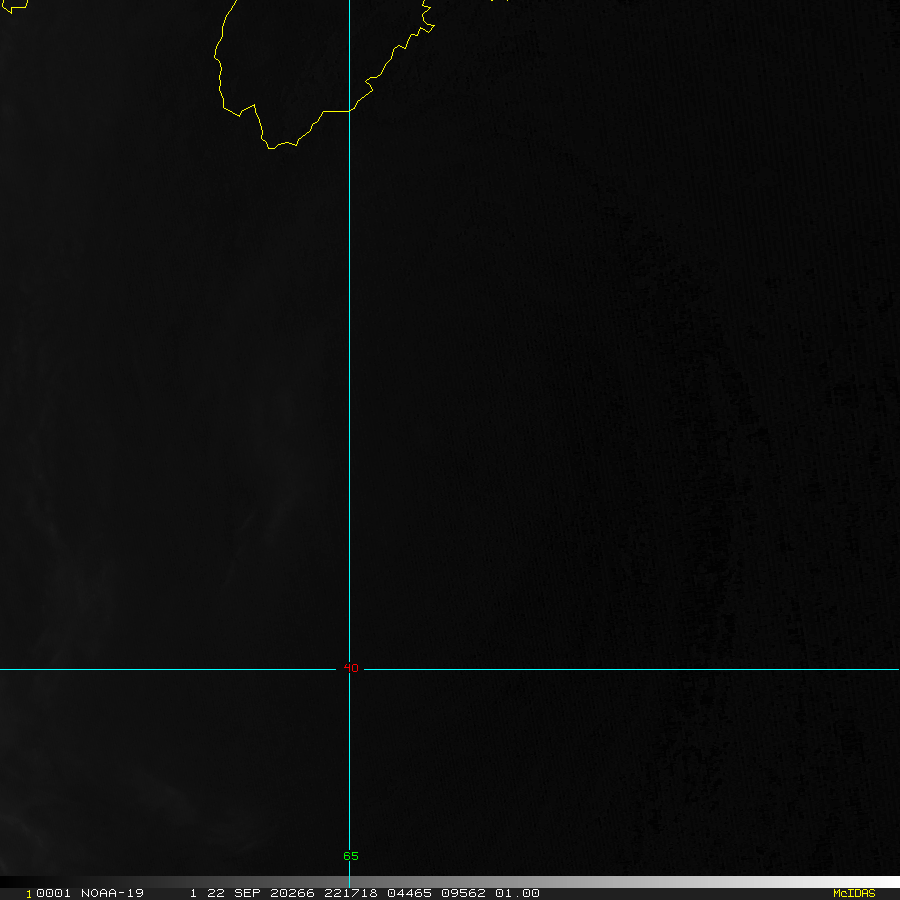Click the 01.00 resolution value
Viewport: 900px width, 900px height.
point(517,893)
